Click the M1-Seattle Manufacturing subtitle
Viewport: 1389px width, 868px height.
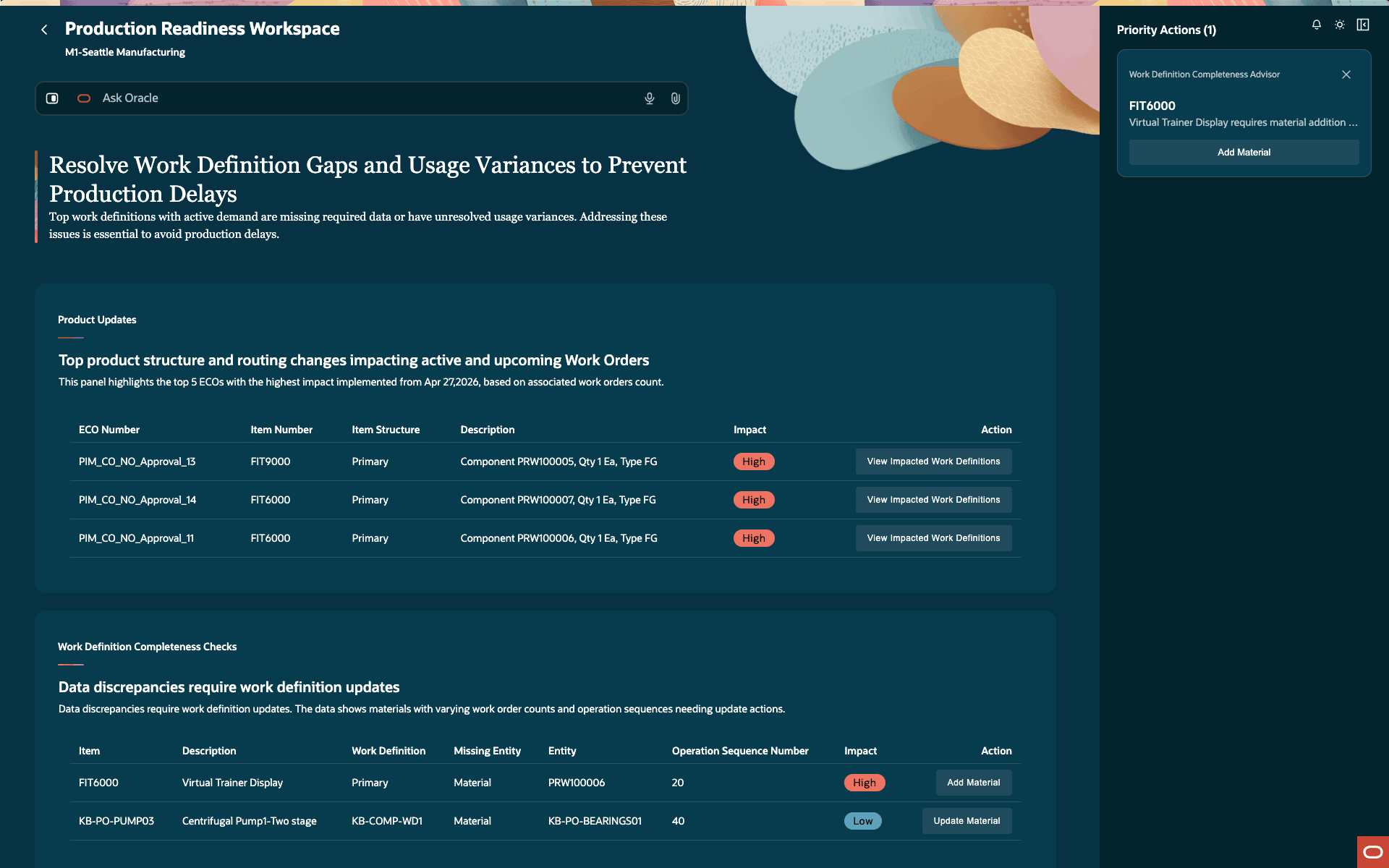point(125,52)
